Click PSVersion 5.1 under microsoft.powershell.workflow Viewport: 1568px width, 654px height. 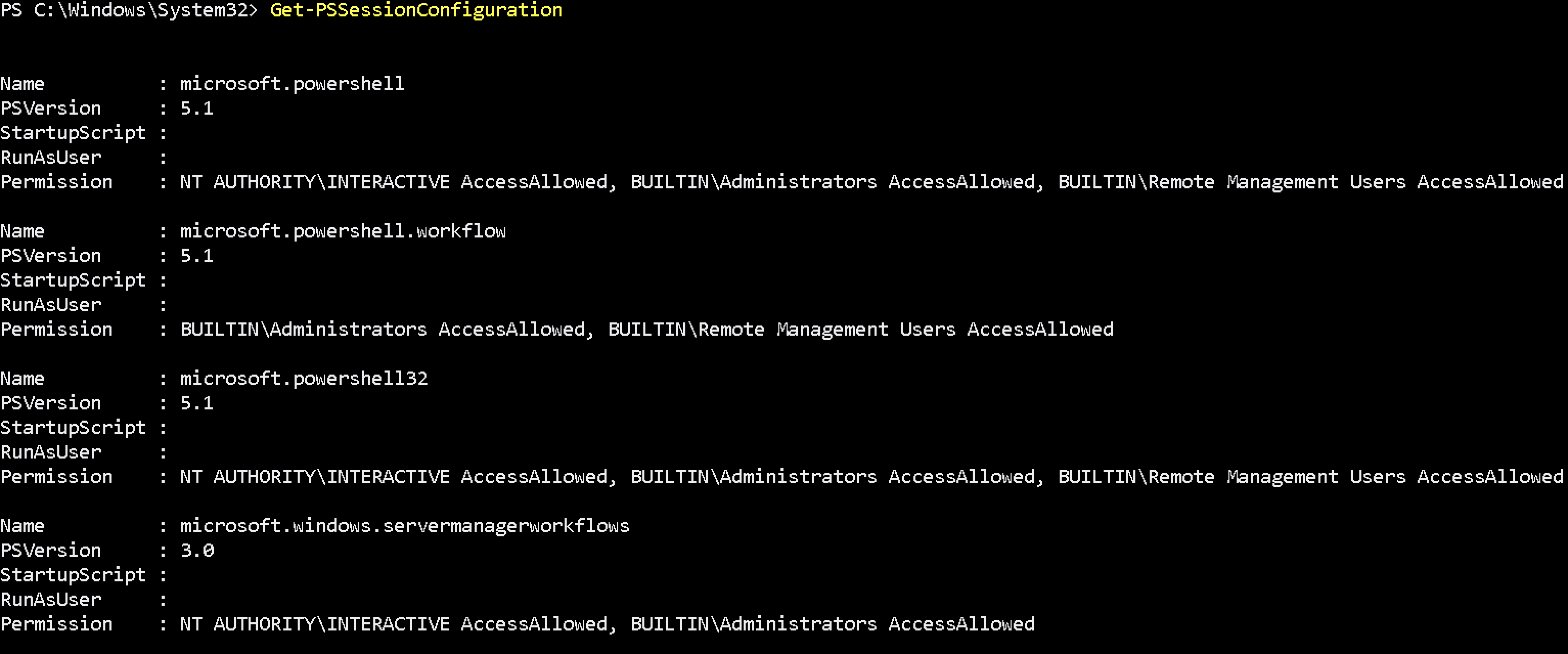[x=197, y=256]
